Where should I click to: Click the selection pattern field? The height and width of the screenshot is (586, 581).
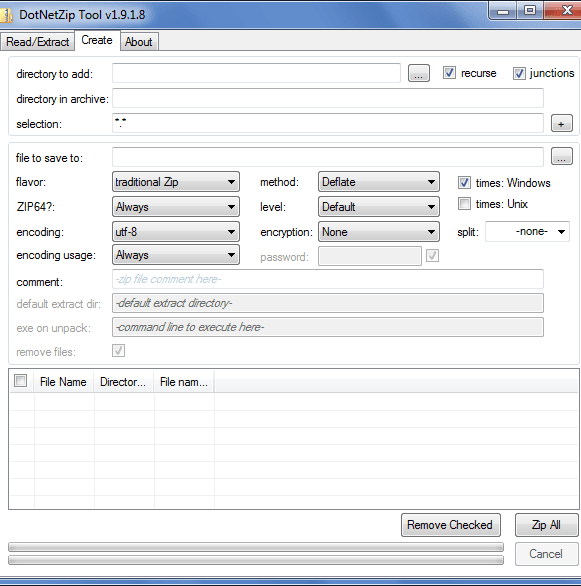328,123
